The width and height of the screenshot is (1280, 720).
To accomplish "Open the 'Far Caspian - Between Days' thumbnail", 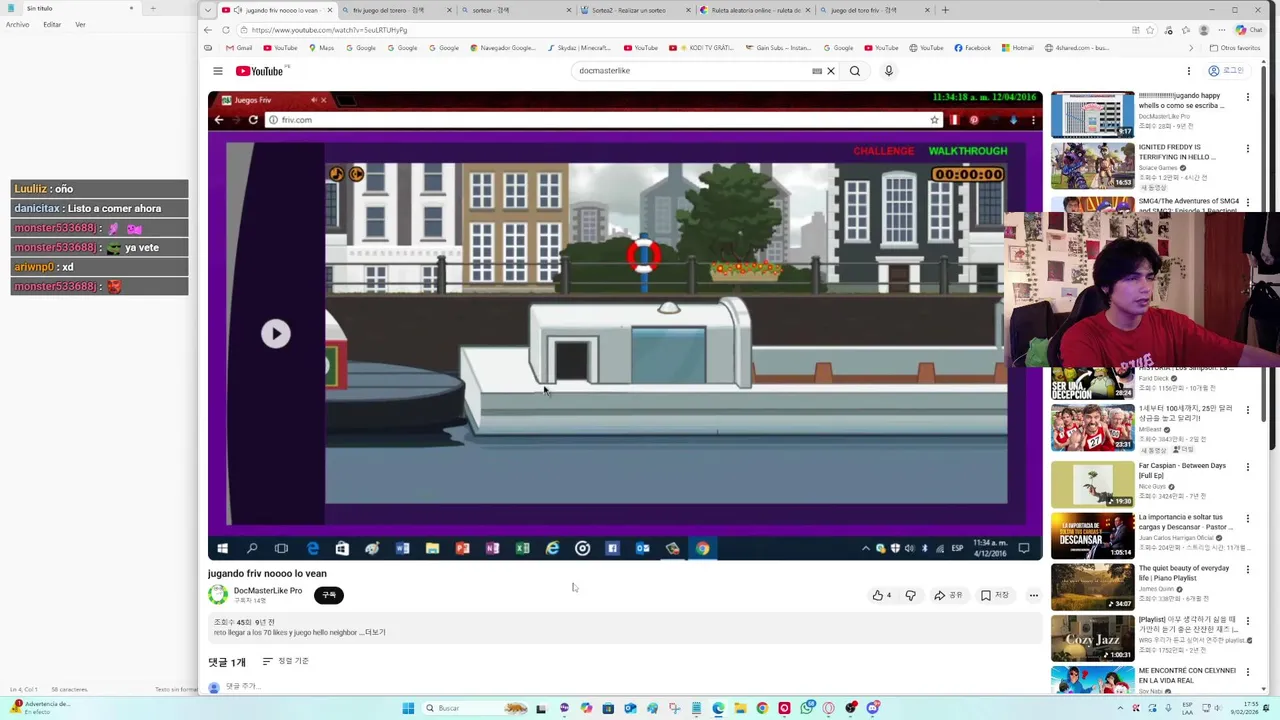I will tap(1092, 484).
